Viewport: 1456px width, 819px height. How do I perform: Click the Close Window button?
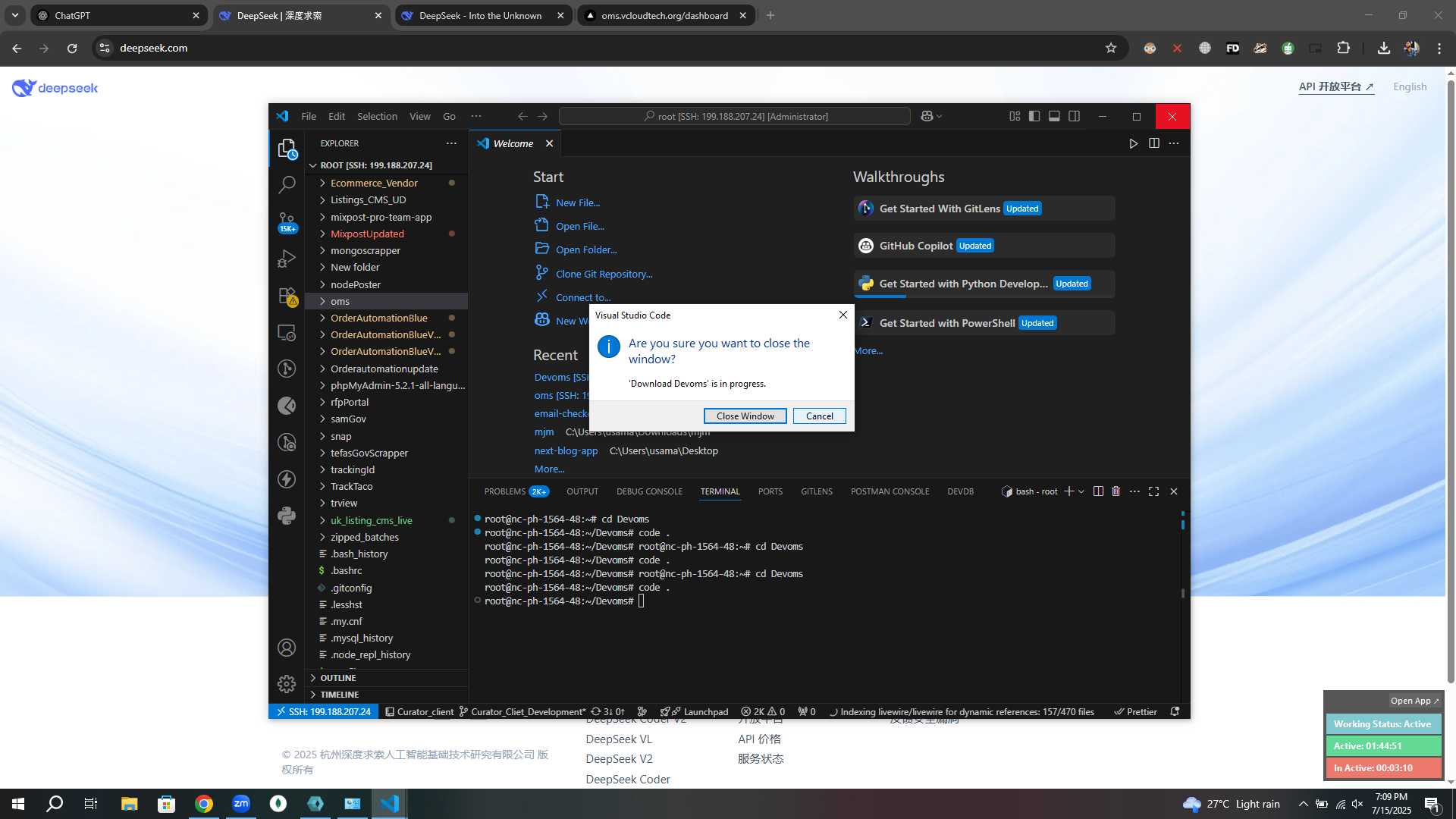(745, 416)
